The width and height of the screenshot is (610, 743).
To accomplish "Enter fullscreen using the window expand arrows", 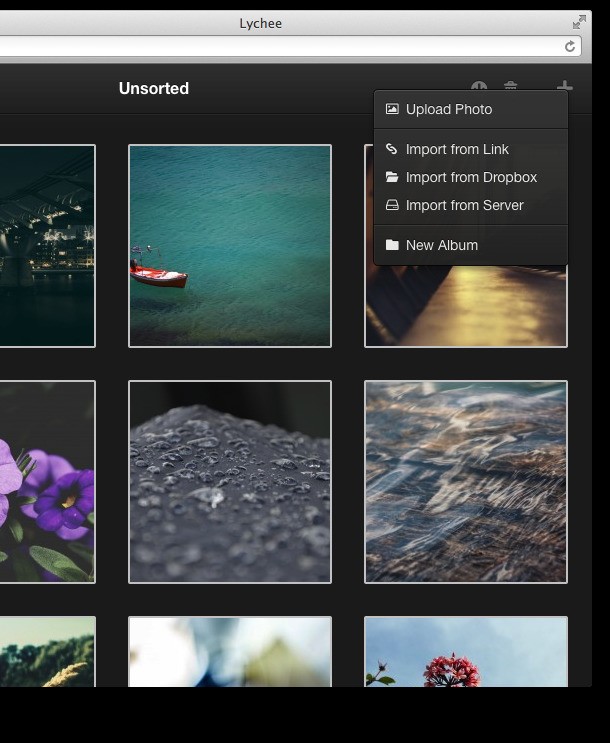I will click(x=579, y=22).
